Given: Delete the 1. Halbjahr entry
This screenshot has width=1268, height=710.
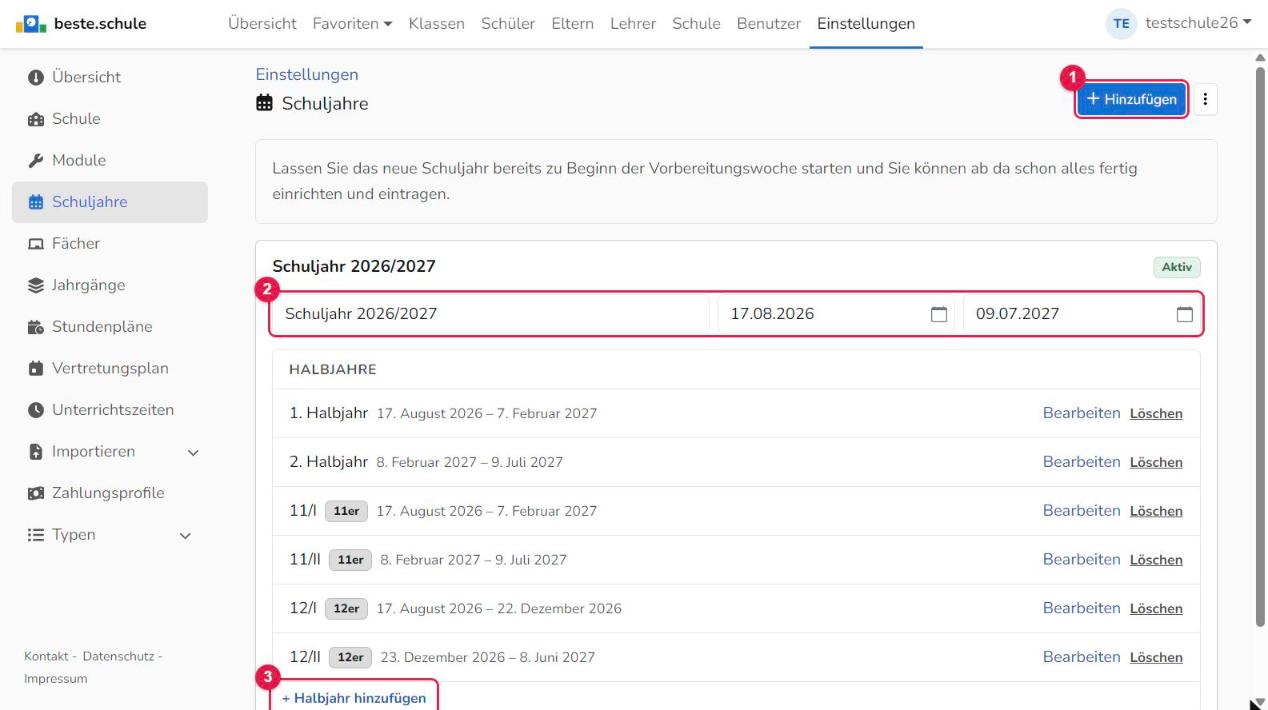Looking at the screenshot, I should [1156, 414].
